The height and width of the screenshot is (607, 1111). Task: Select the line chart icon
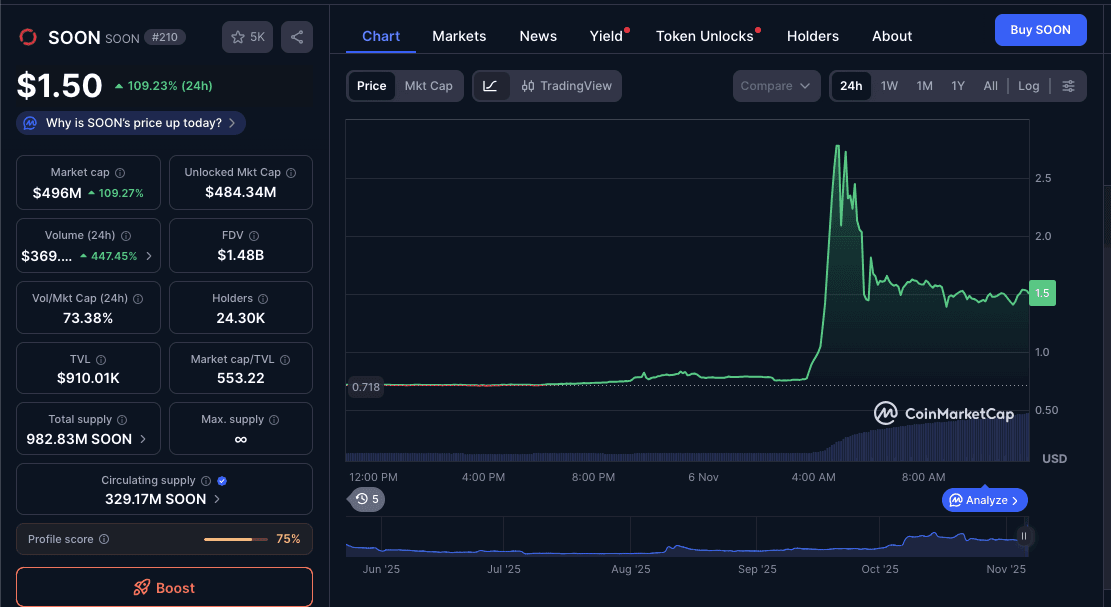tap(489, 86)
